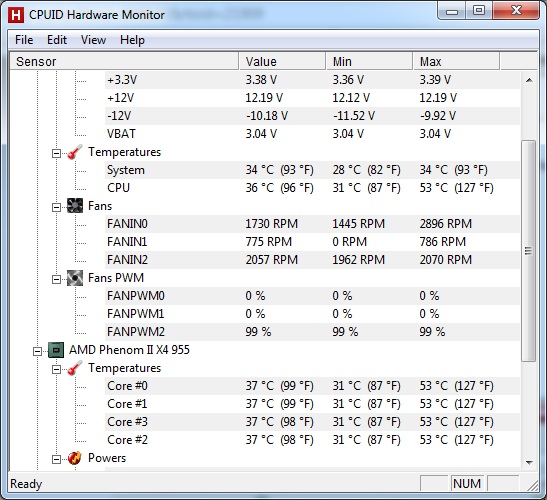Click the motherboard Temperatures thermometer icon

tap(75, 152)
